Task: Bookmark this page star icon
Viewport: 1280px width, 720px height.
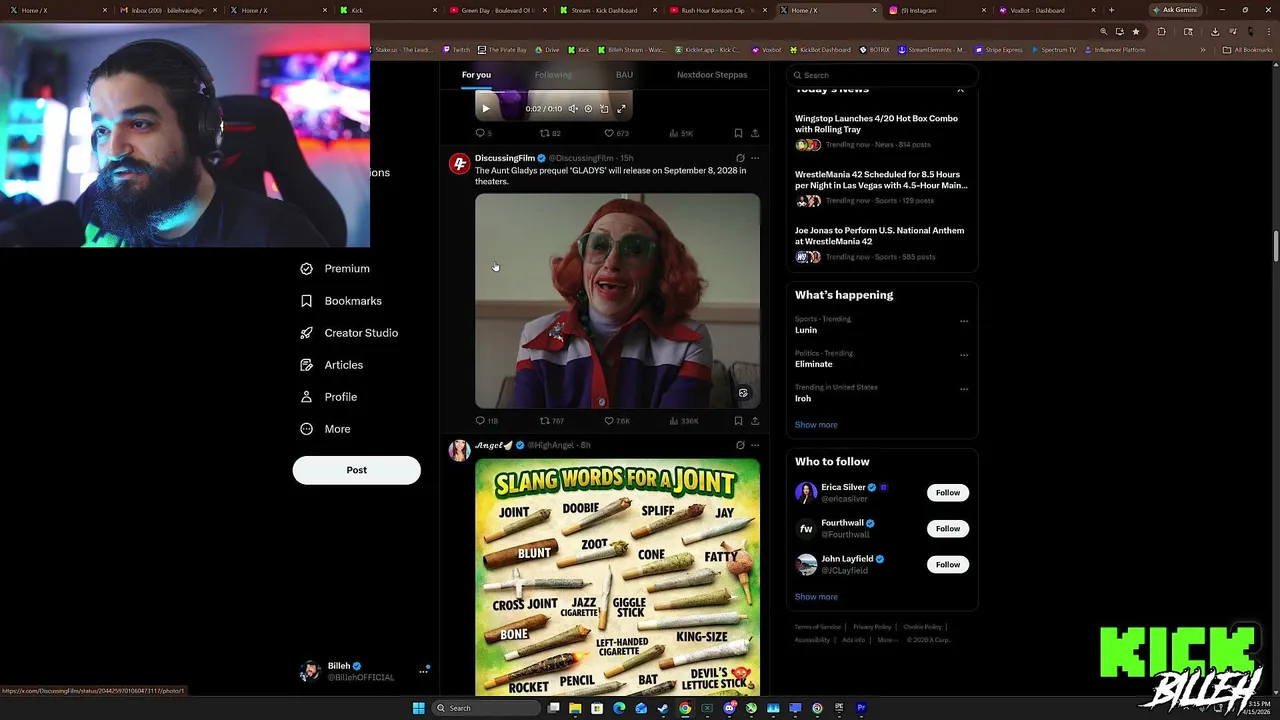Action: click(x=1136, y=31)
